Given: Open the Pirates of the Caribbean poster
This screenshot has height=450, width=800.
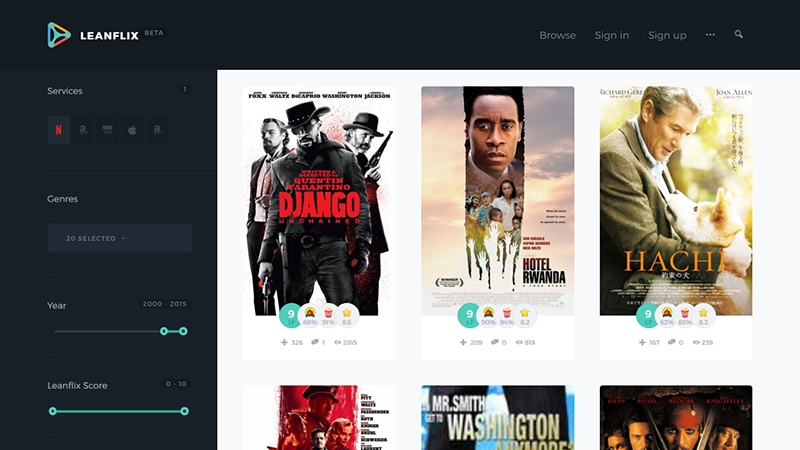Looking at the screenshot, I should 676,417.
